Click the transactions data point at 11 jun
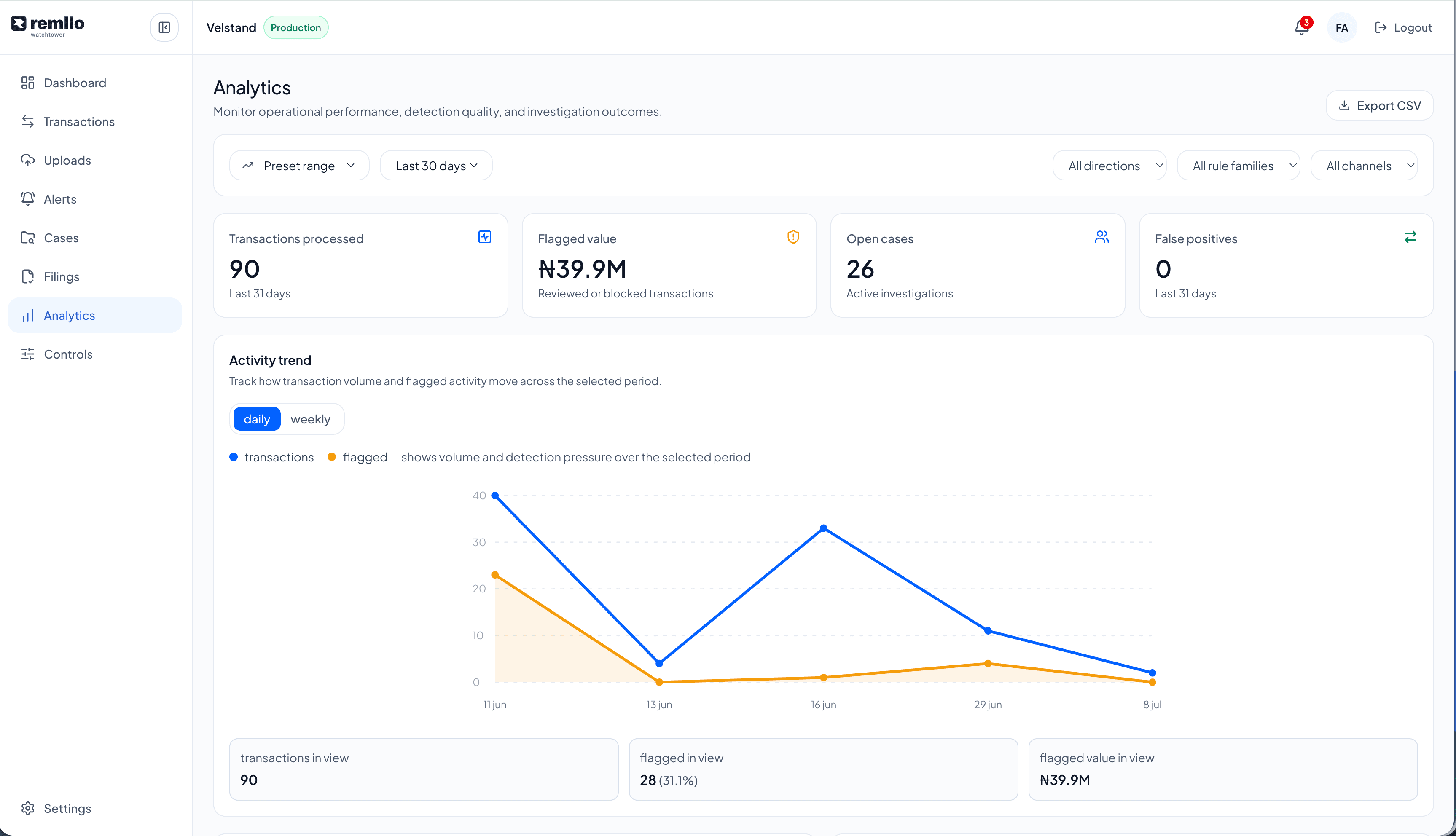The image size is (1456, 836). pyautogui.click(x=495, y=496)
